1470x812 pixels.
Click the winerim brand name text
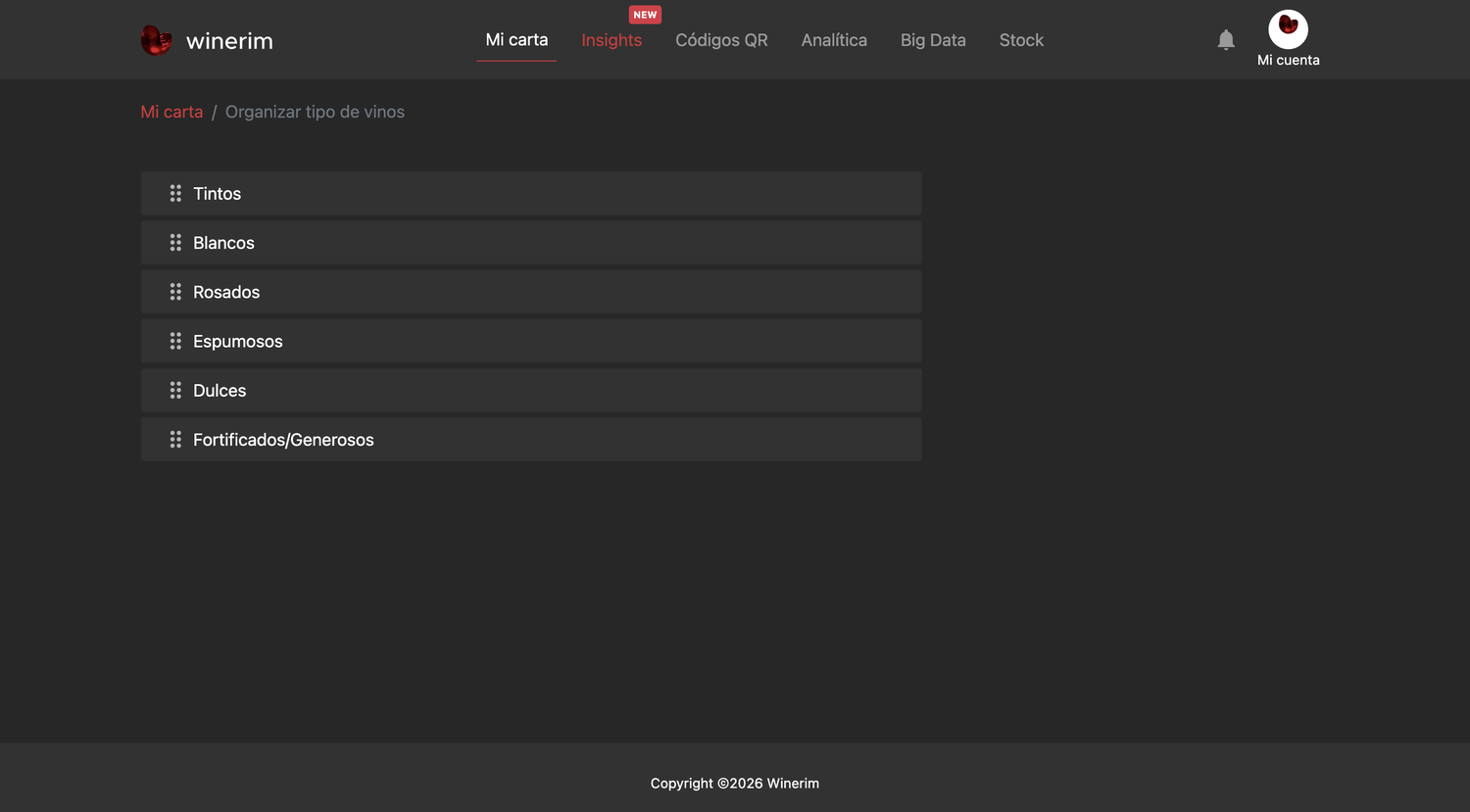229,41
